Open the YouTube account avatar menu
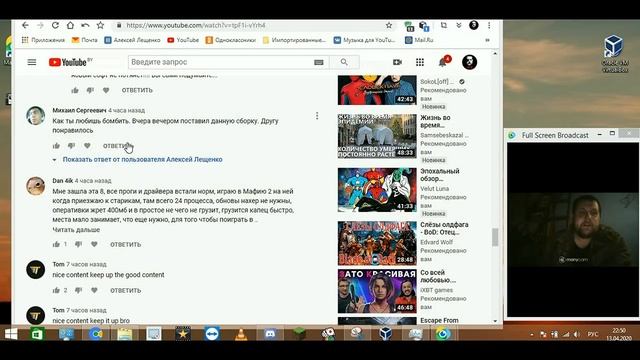The width and height of the screenshot is (640, 360). [469, 62]
